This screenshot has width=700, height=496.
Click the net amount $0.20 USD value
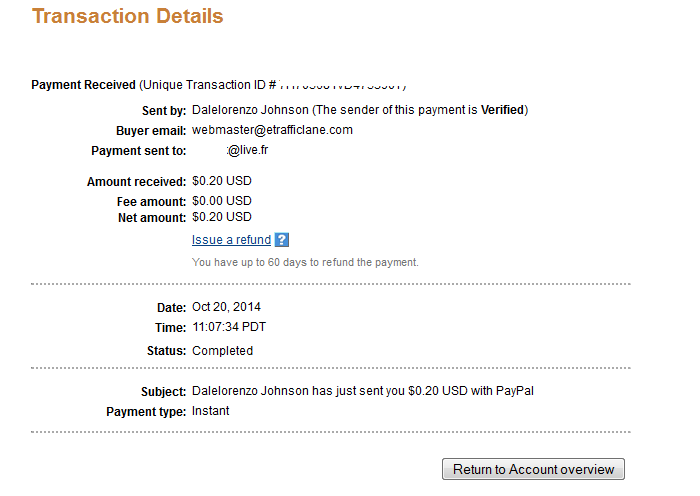222,217
